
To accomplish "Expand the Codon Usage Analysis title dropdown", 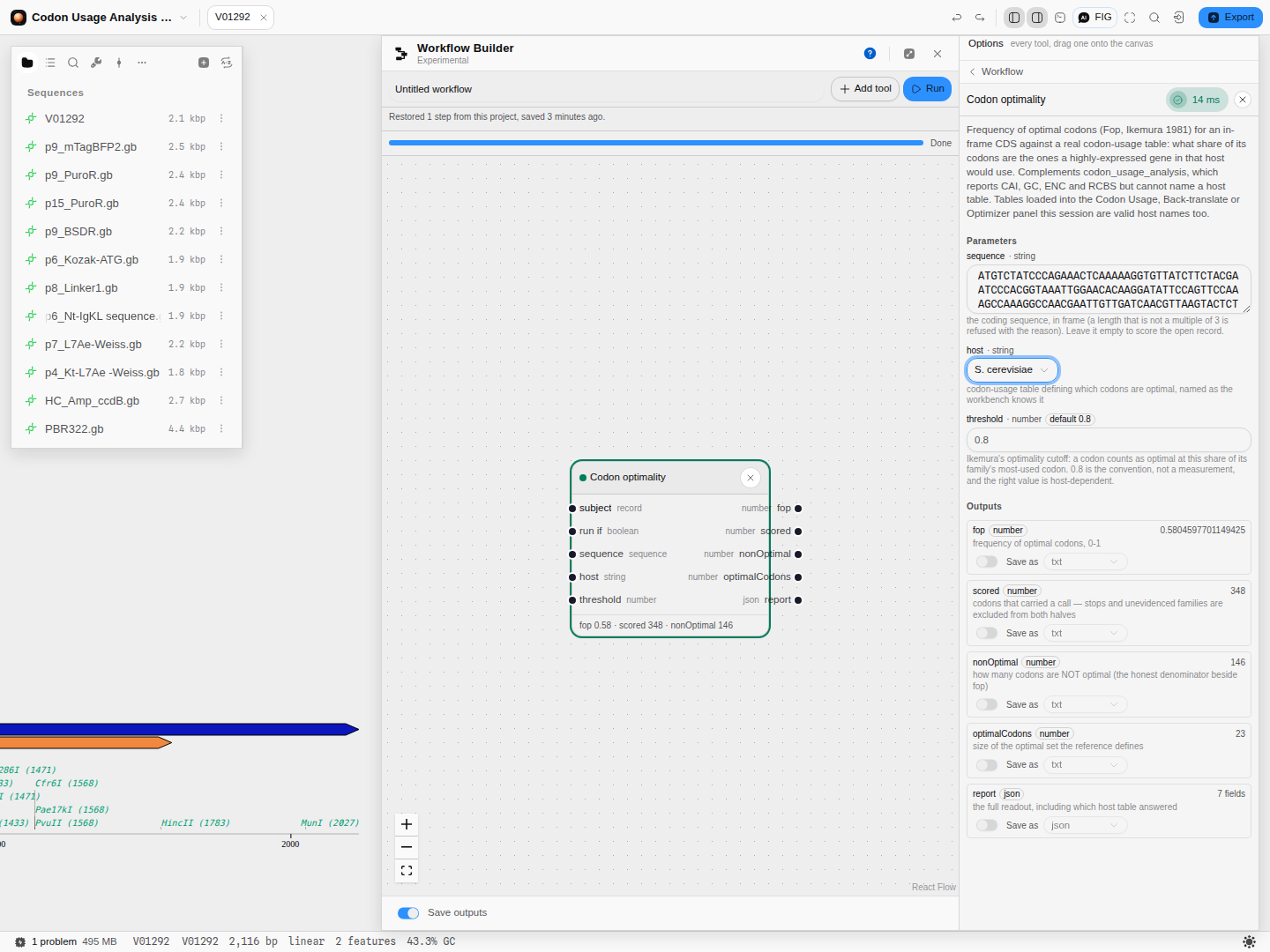I will click(183, 18).
